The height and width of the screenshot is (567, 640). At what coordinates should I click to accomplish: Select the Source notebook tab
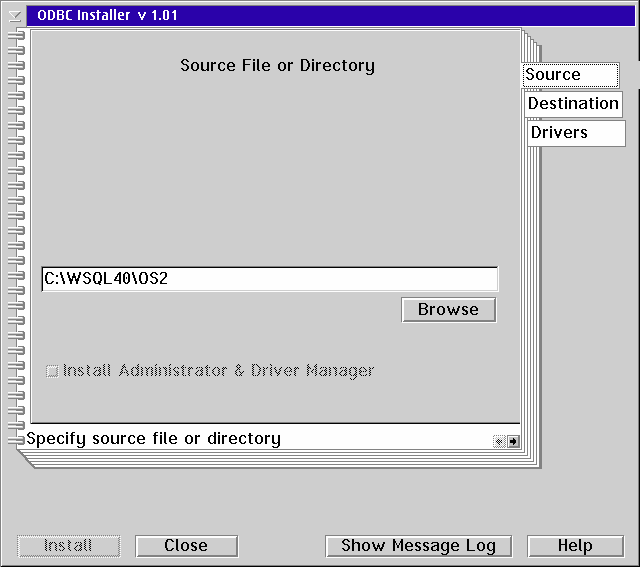click(x=571, y=75)
